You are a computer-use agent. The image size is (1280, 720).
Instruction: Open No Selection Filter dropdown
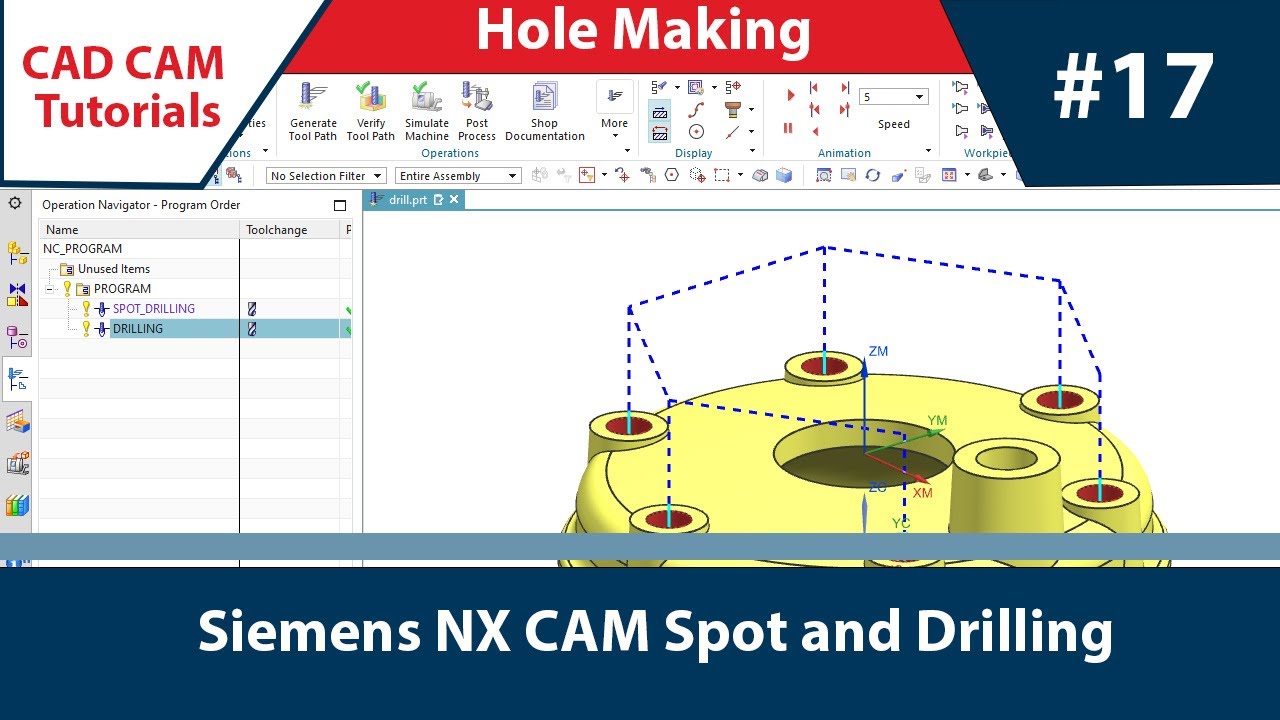point(326,176)
